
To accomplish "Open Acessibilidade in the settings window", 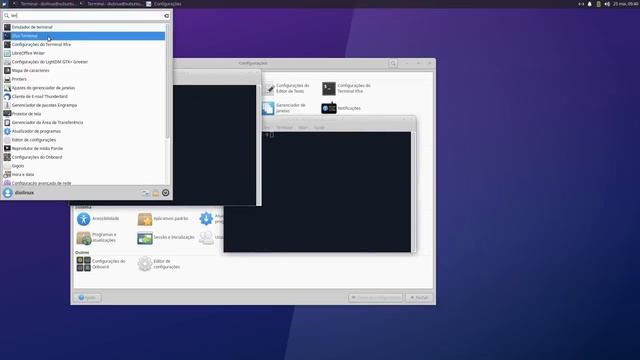I will pyautogui.click(x=98, y=219).
